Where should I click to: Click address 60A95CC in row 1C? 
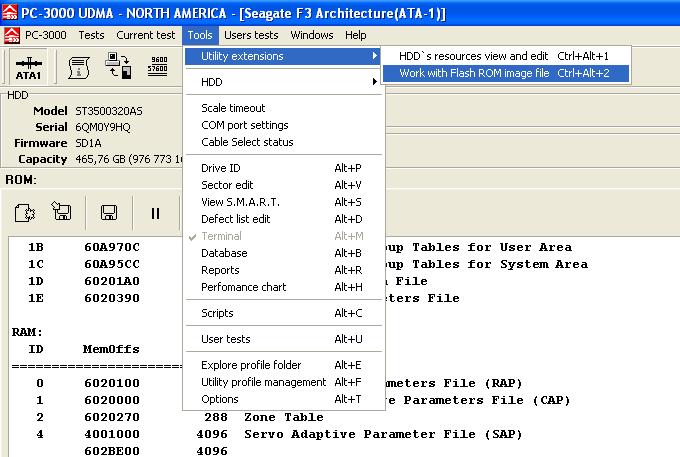point(112,264)
